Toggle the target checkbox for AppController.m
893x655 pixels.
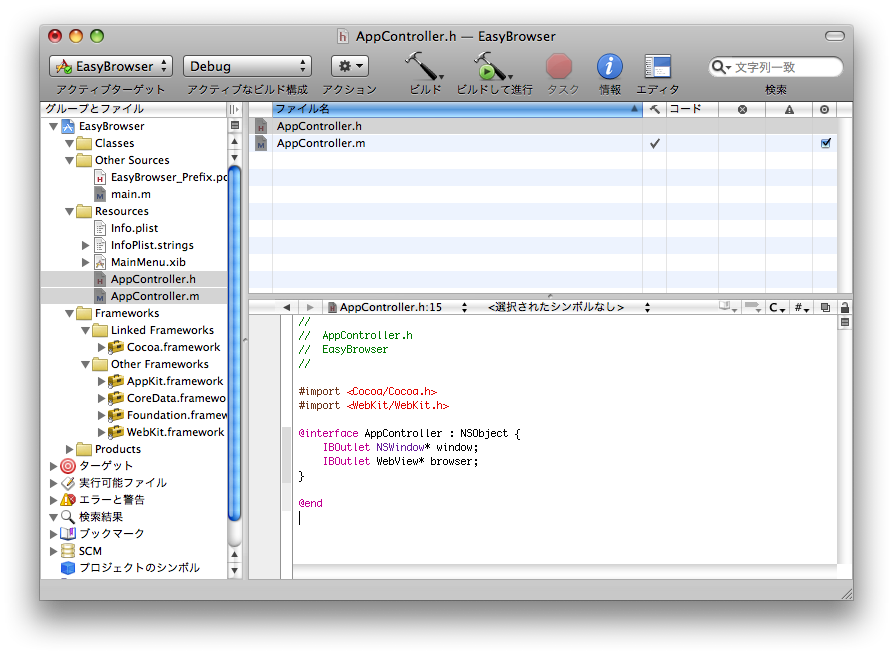click(x=825, y=143)
